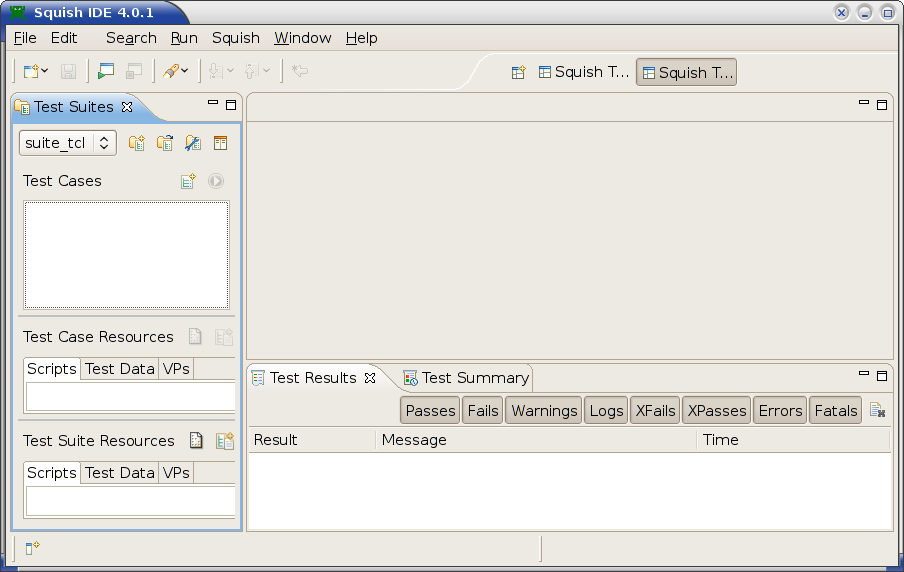904x572 pixels.
Task: Select Scripts tab under Test Case Resources
Action: pyautogui.click(x=52, y=368)
